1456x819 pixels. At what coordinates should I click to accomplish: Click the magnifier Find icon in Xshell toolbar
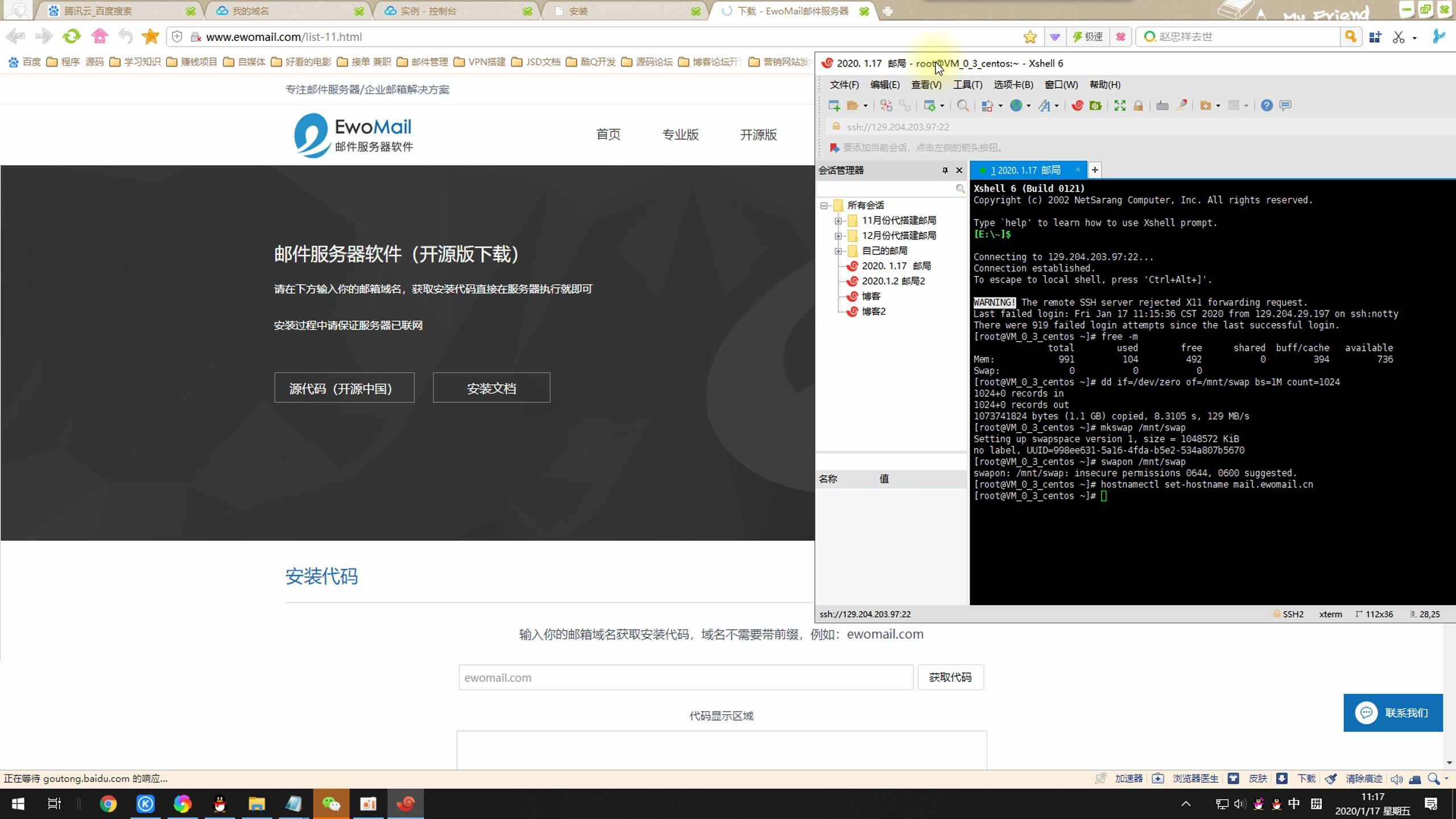point(962,105)
